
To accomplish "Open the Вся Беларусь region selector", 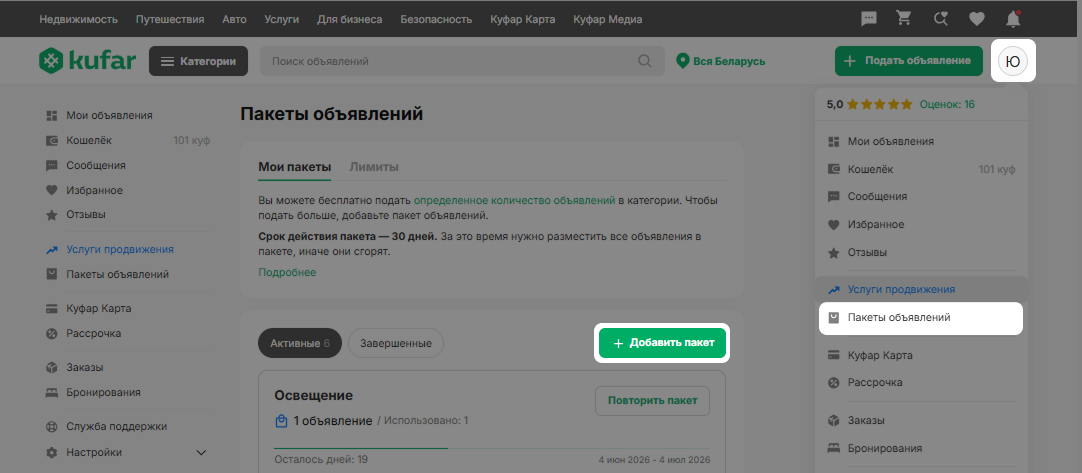I will 721,61.
